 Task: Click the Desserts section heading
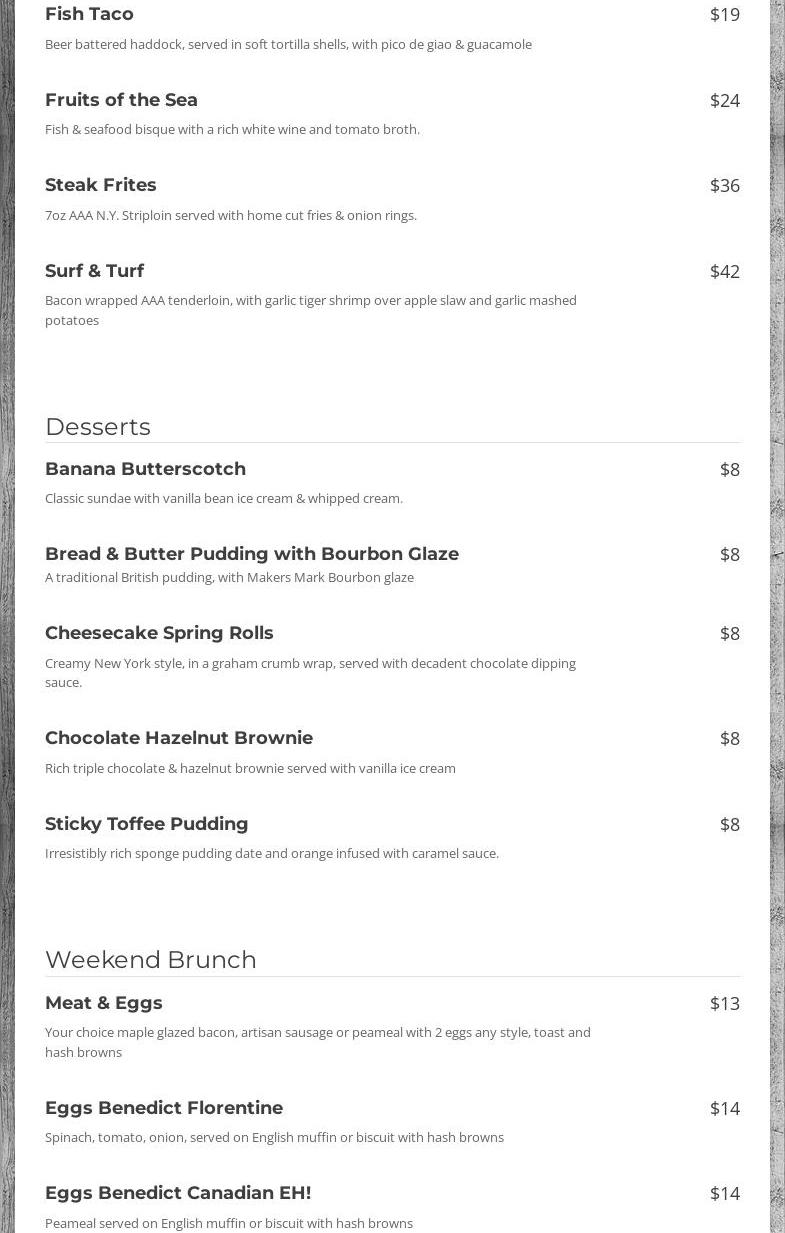click(98, 427)
